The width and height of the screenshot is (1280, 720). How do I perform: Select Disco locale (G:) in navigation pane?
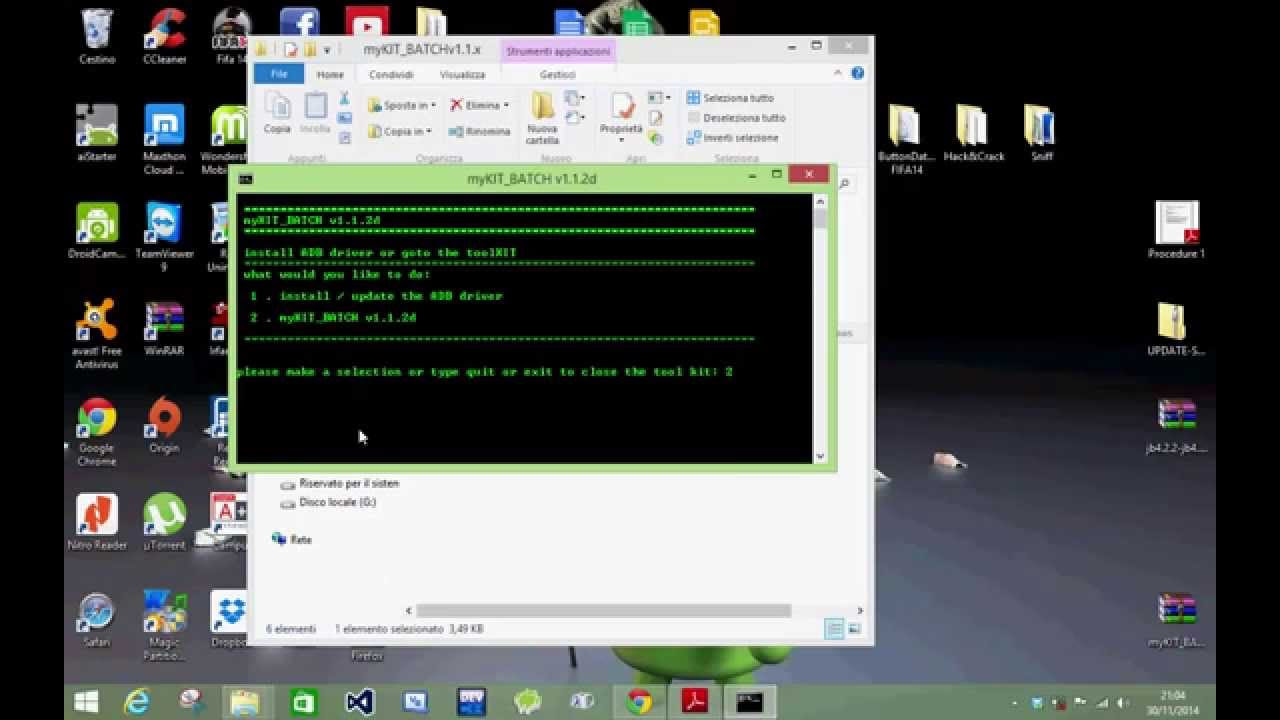328,502
